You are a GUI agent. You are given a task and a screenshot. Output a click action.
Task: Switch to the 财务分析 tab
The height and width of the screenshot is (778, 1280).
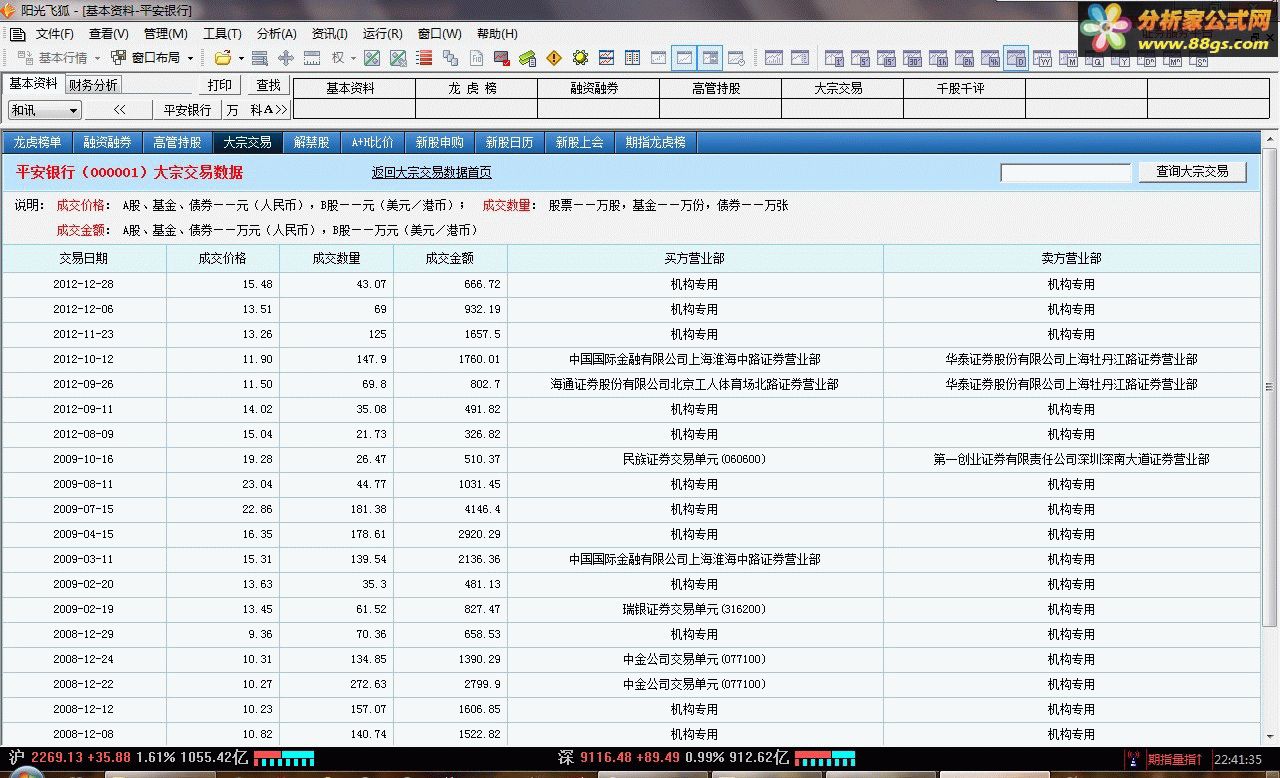[93, 85]
